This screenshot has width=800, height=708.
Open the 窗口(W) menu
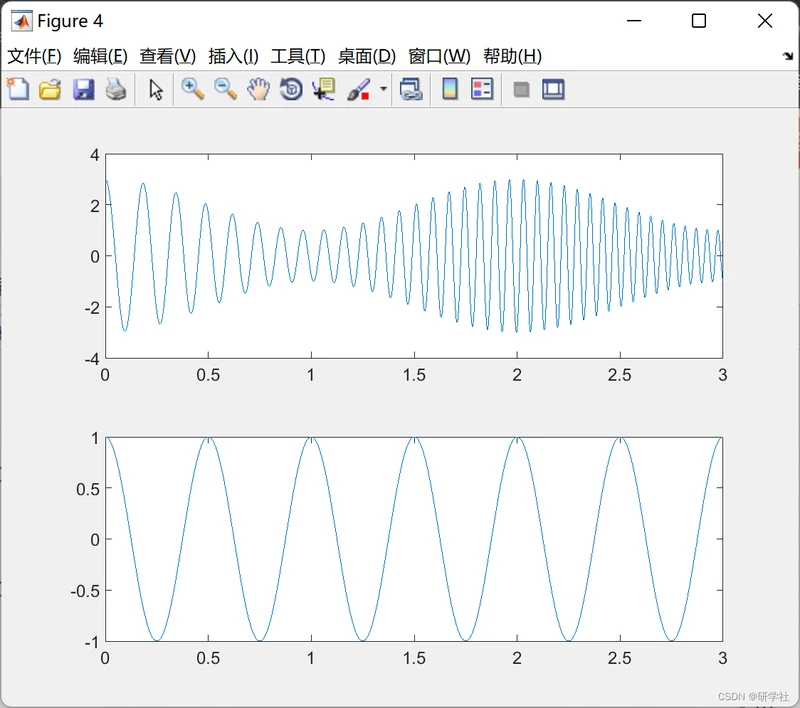439,56
